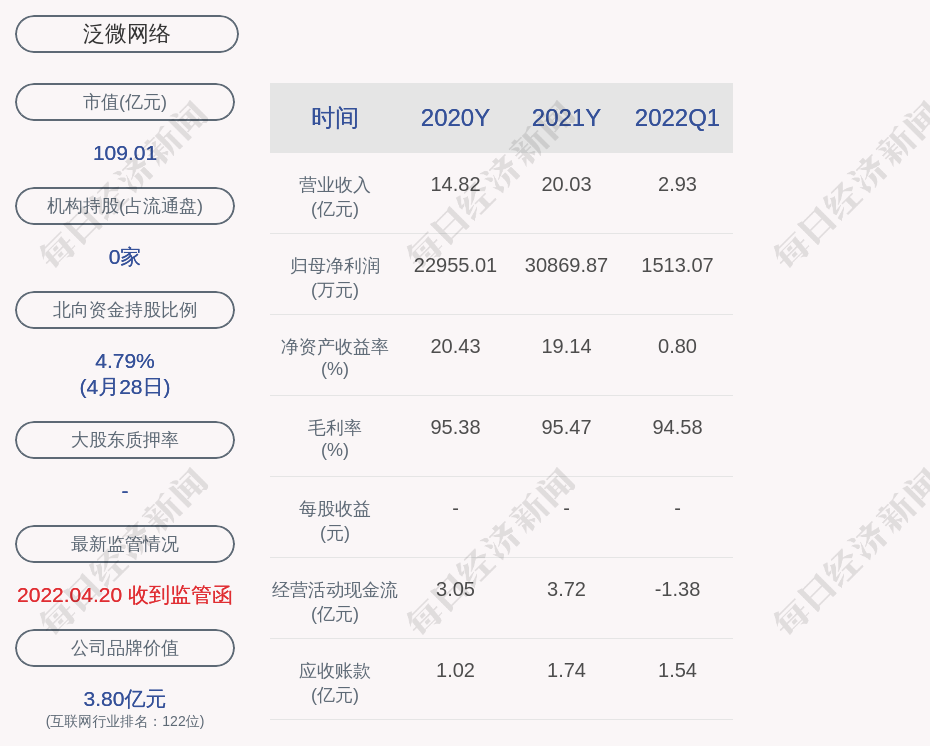This screenshot has width=930, height=746.
Task: Click the 应收账款(亿元) row label
Action: click(x=335, y=683)
